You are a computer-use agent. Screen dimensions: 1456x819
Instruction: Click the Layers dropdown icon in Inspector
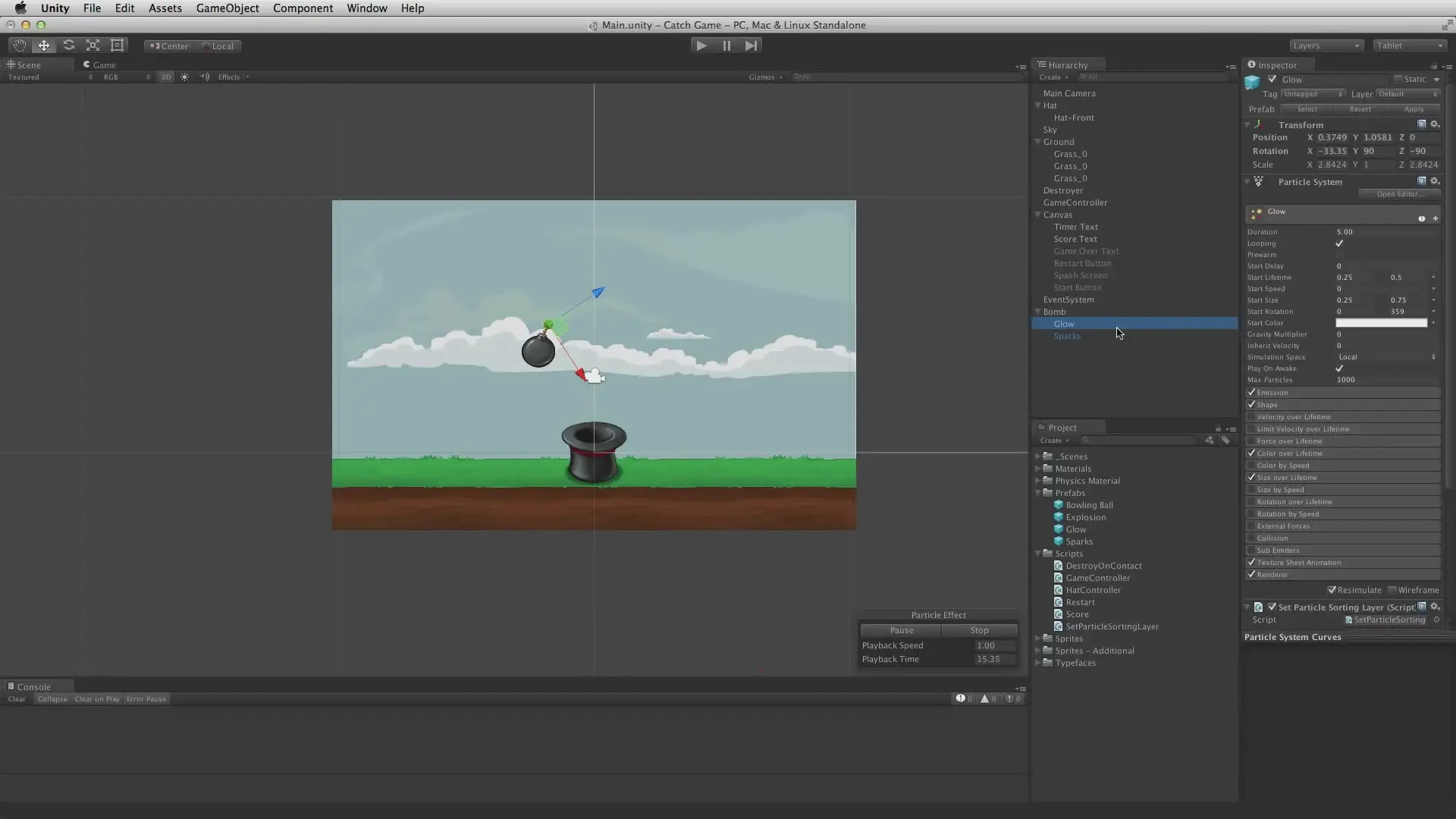1437,93
